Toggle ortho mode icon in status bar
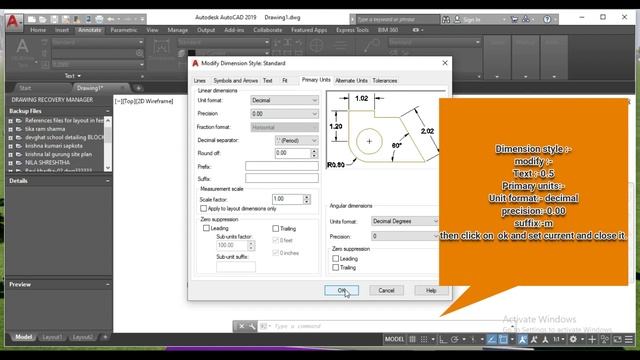 [443, 339]
